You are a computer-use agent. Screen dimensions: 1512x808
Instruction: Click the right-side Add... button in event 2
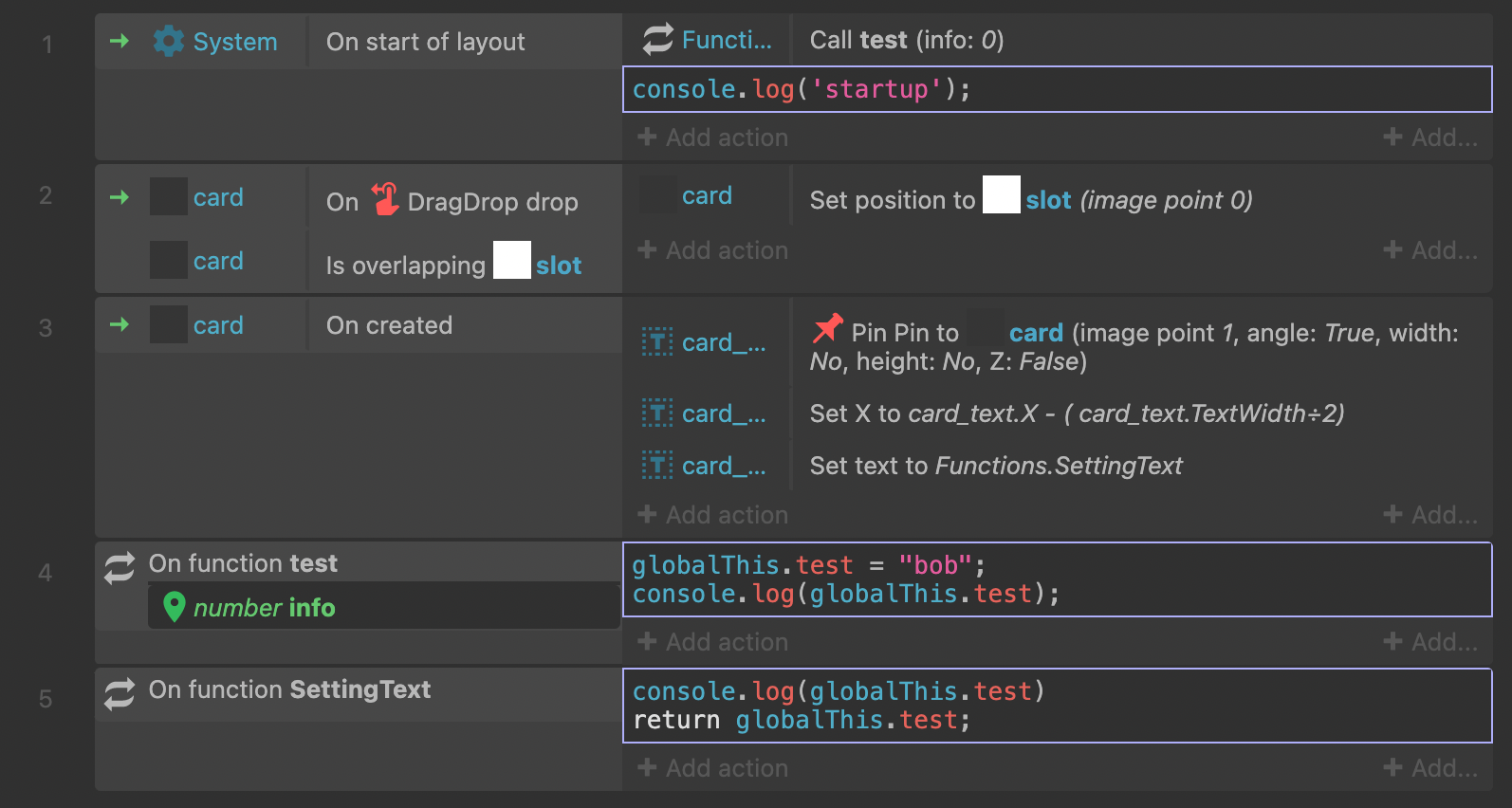pyautogui.click(x=1430, y=250)
